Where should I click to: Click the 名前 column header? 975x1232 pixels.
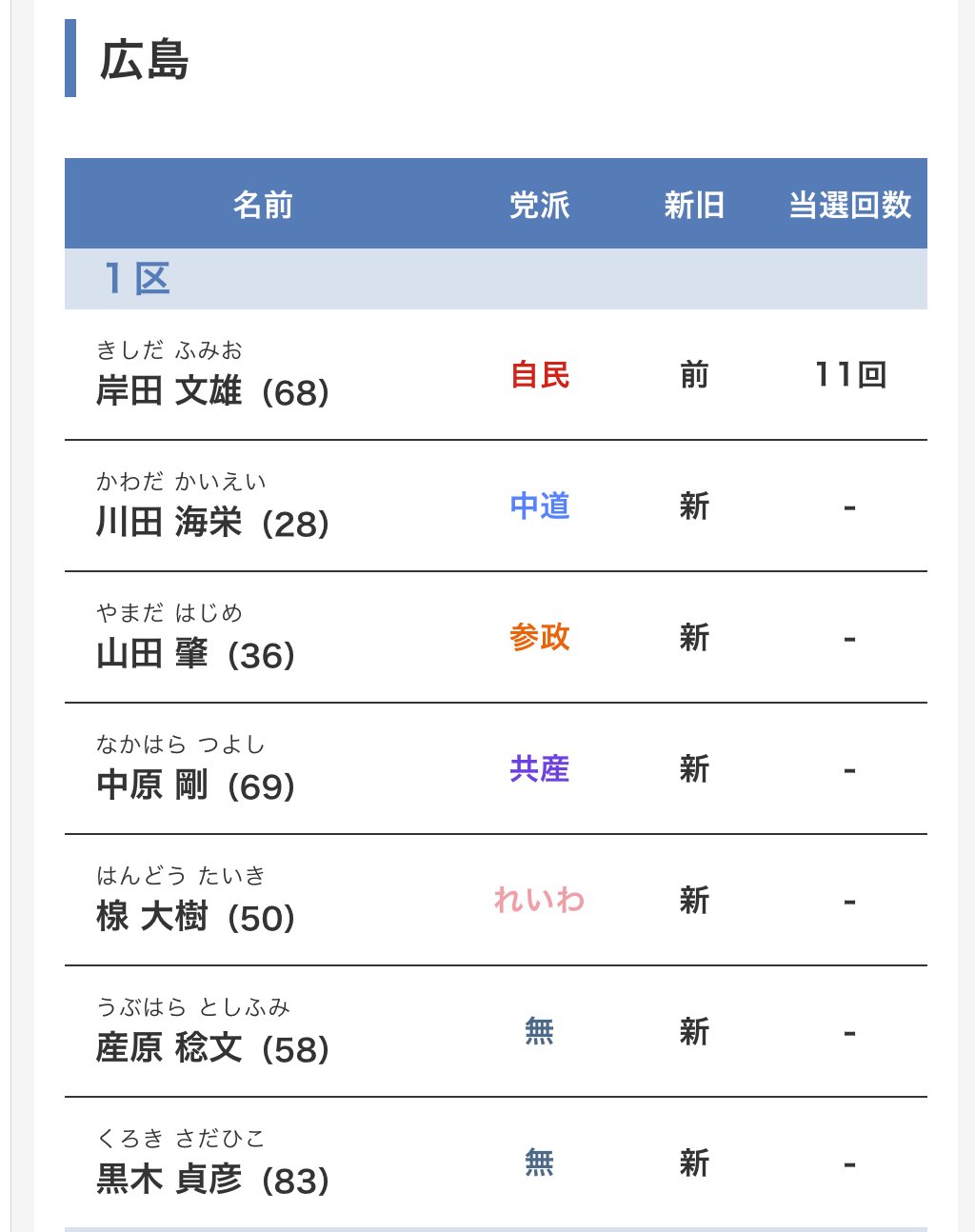[263, 205]
